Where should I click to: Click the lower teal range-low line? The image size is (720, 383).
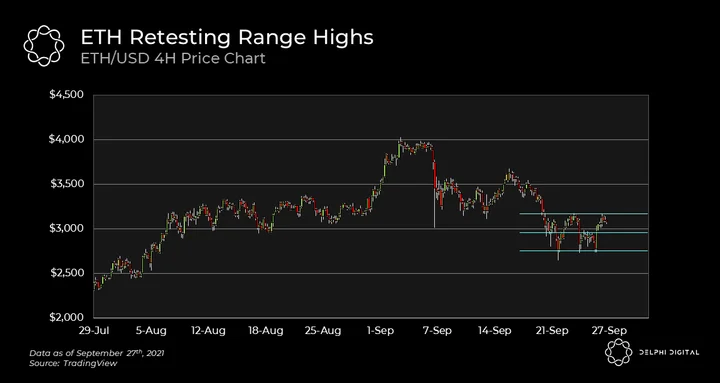584,251
